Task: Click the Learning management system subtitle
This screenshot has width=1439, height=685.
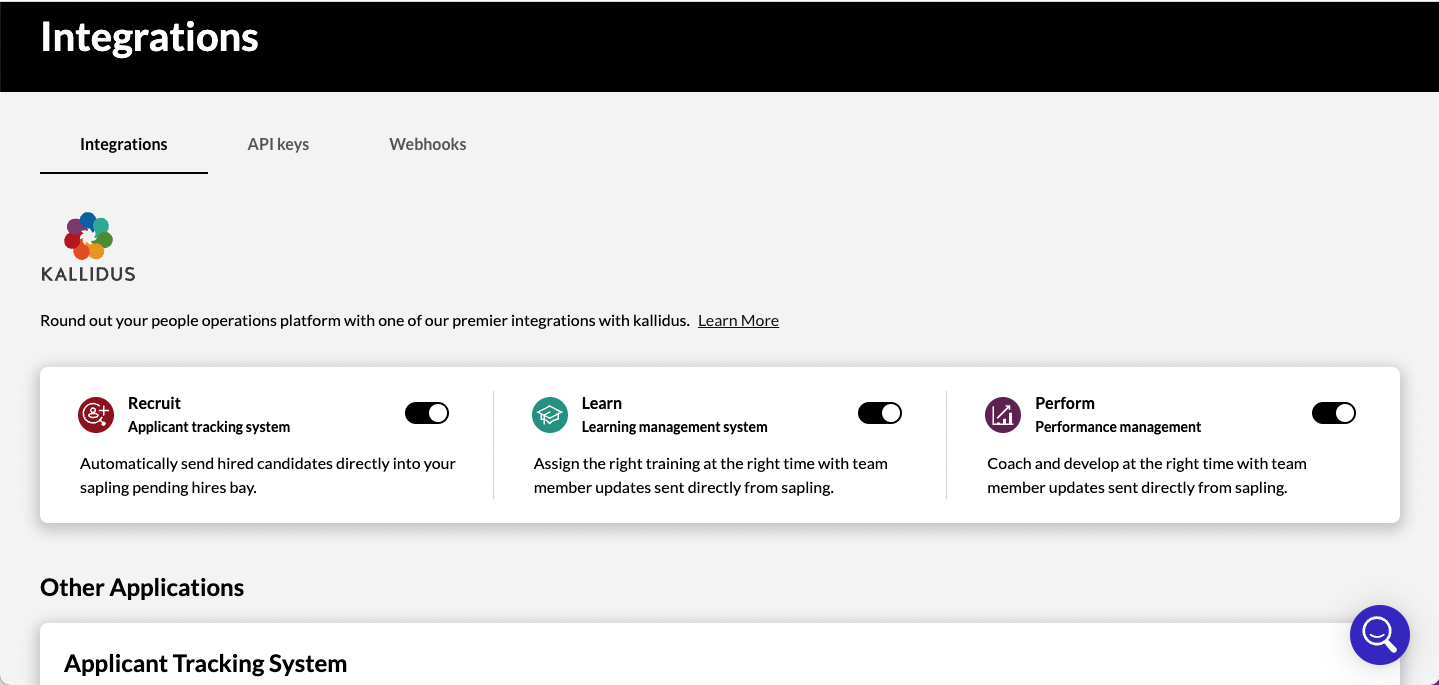Action: 675,427
